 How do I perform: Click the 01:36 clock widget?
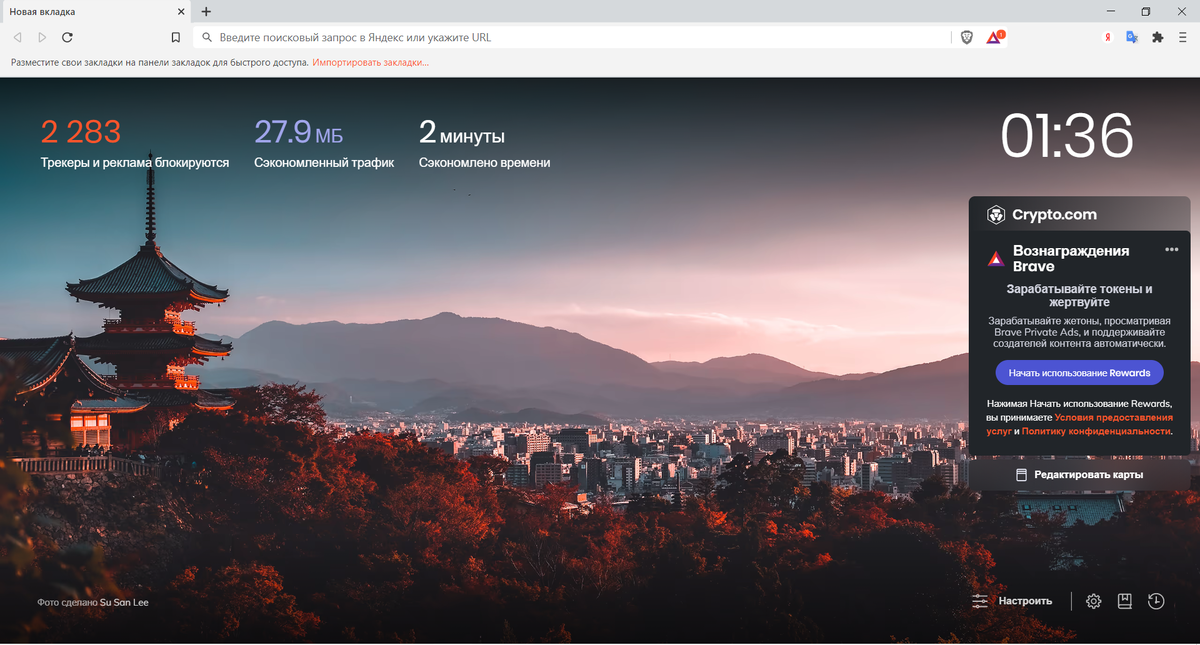tap(1067, 135)
